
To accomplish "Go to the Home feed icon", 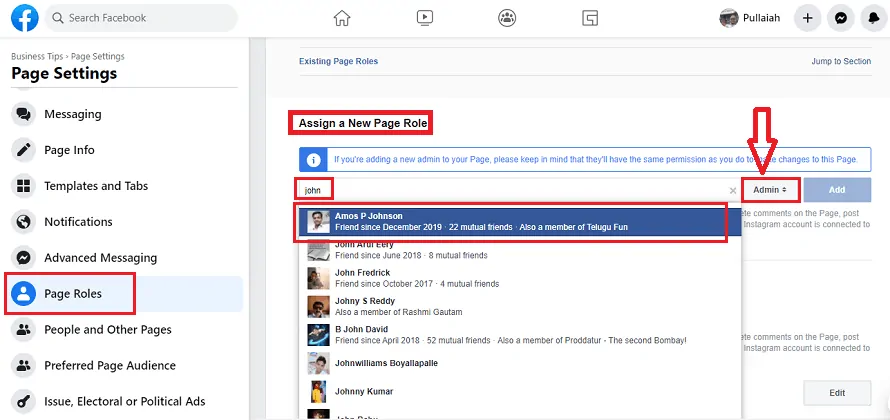I will tap(342, 18).
